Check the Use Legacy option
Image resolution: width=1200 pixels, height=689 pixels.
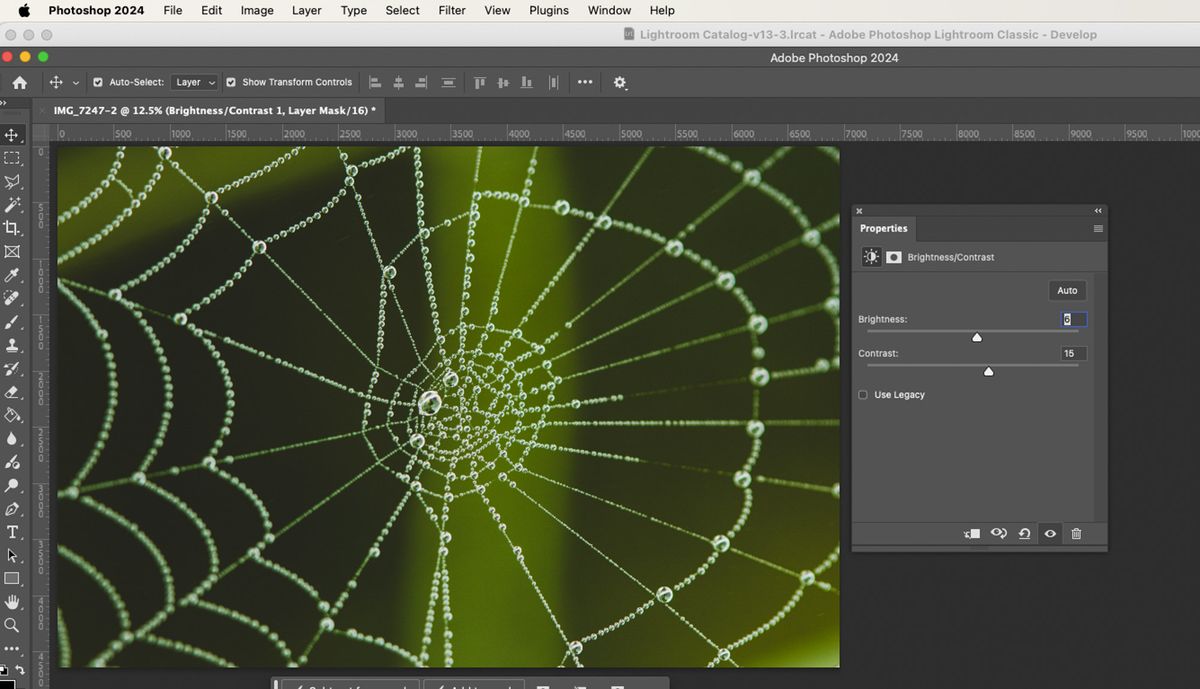click(x=862, y=394)
